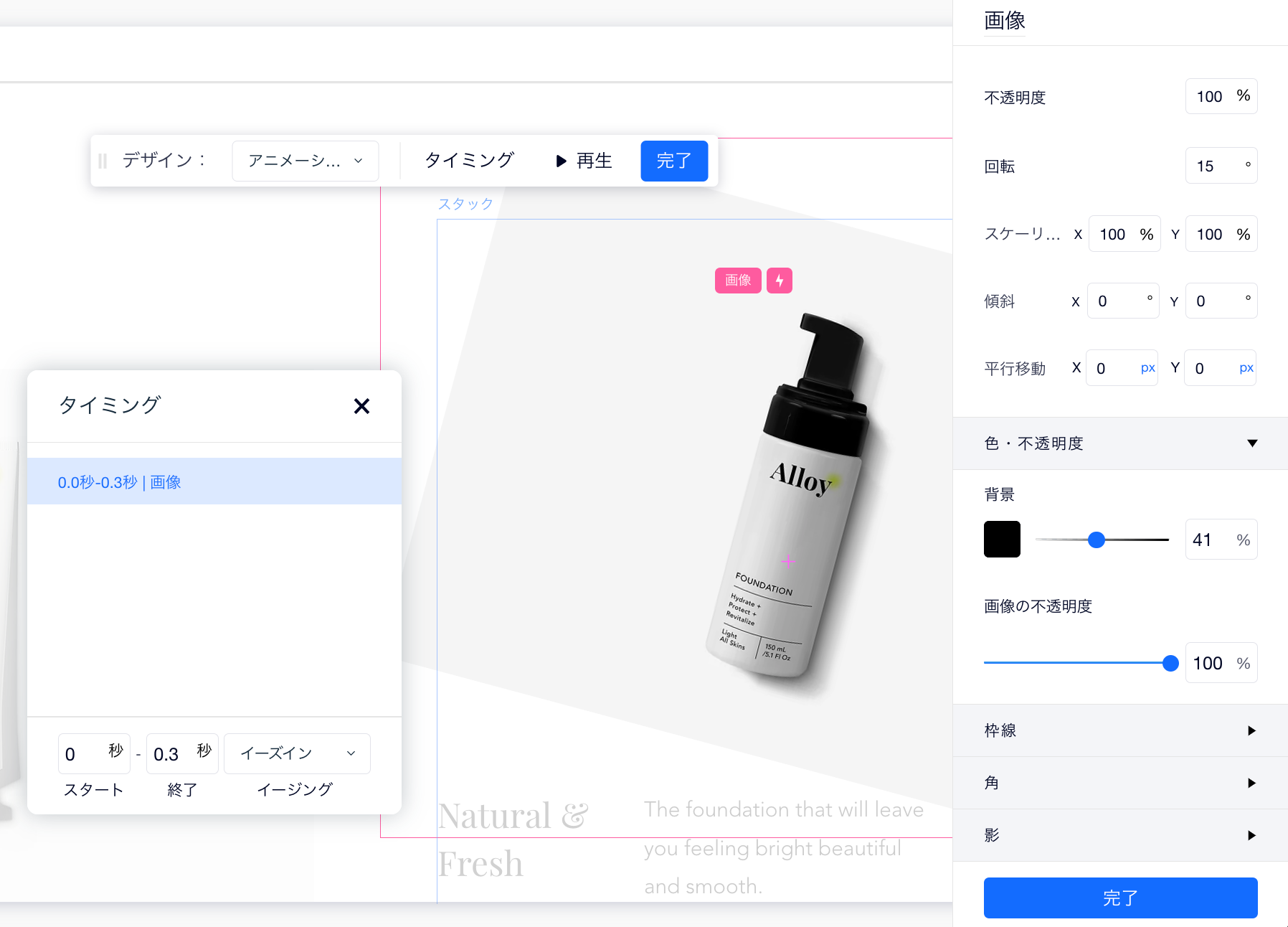The width and height of the screenshot is (1288, 927).
Task: Edit the 画像の不透明度 100 percent field
Action: coord(1221,663)
